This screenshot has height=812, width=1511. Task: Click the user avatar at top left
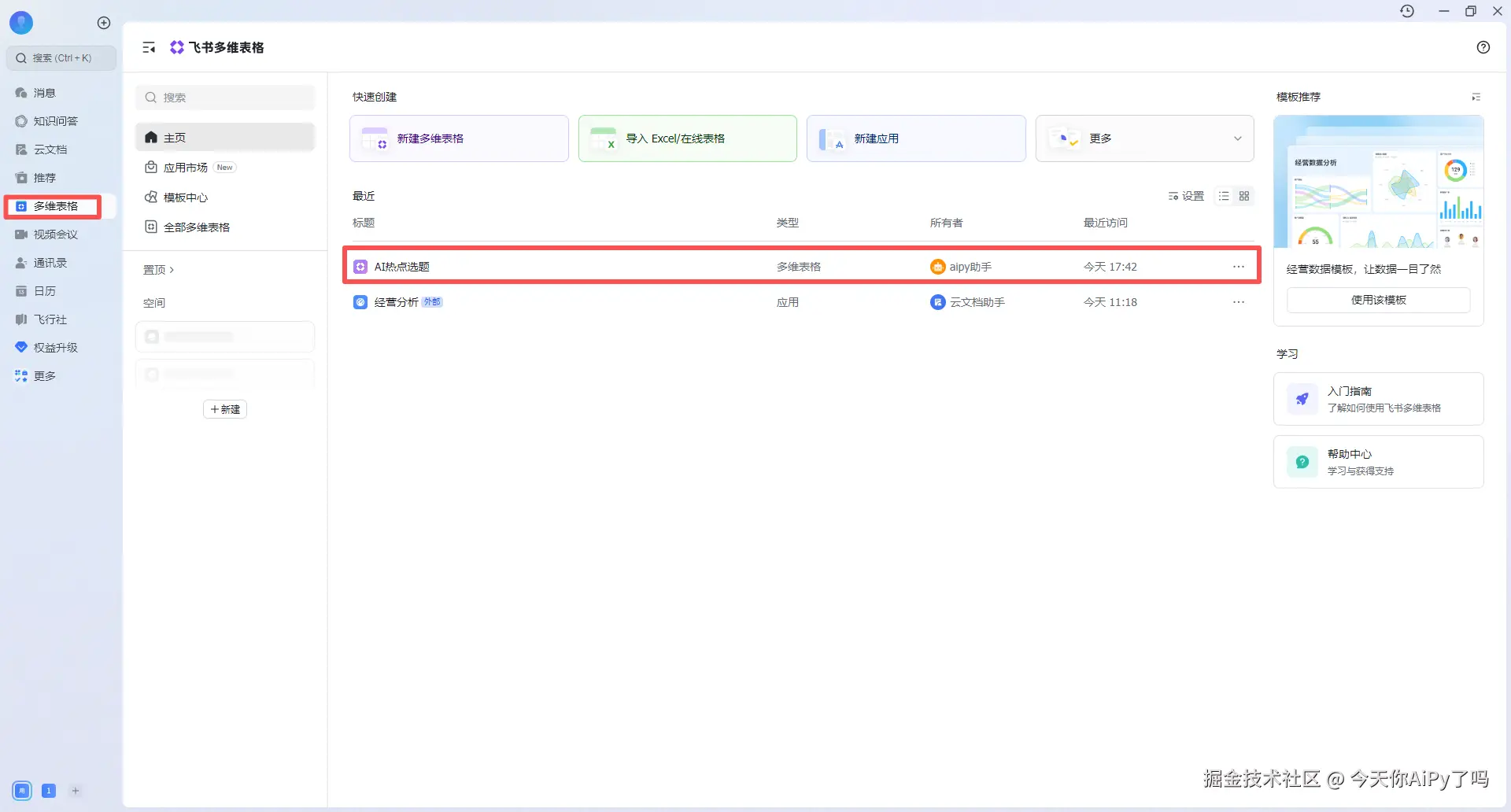[21, 23]
